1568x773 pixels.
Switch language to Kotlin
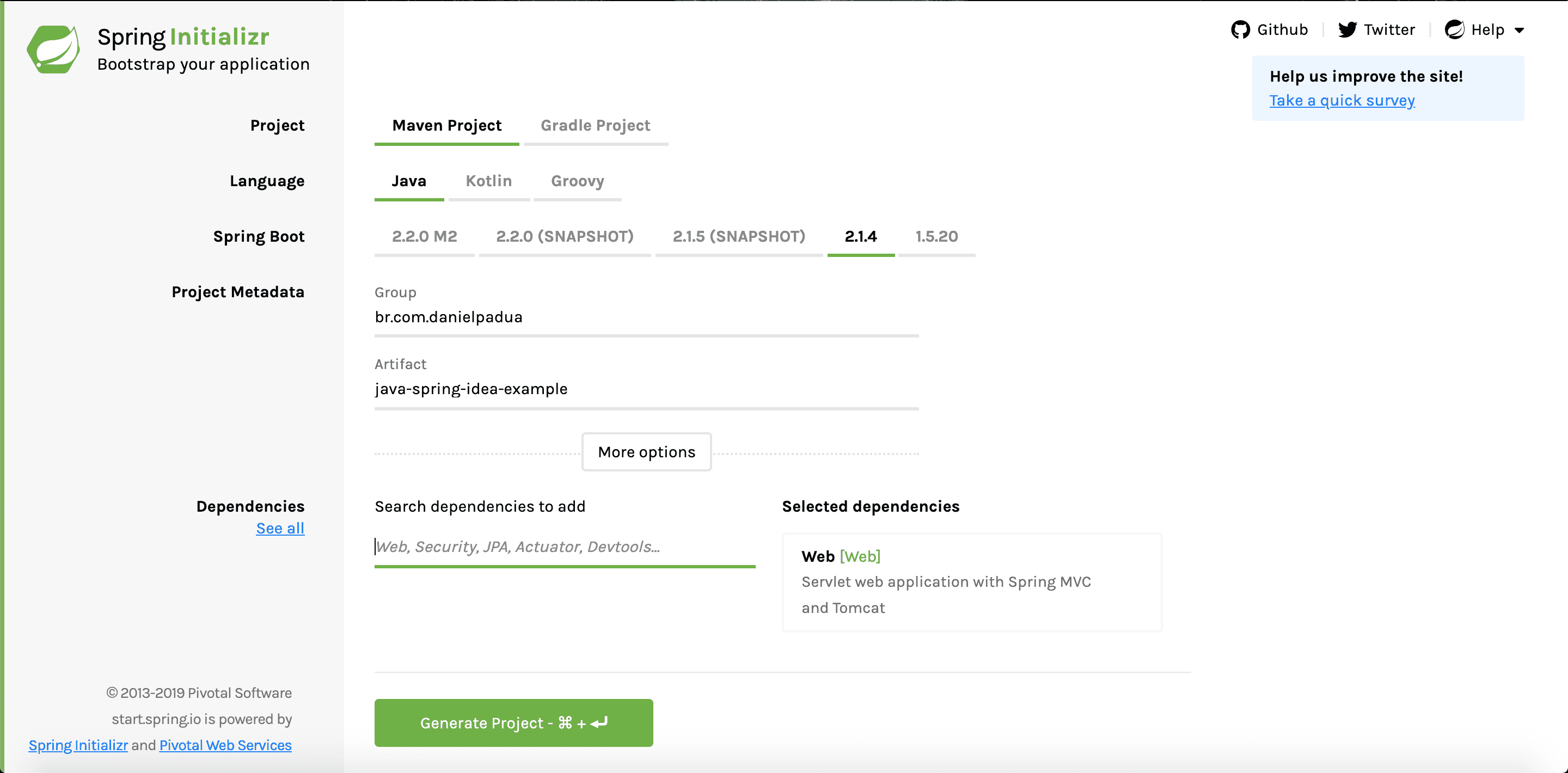click(489, 181)
